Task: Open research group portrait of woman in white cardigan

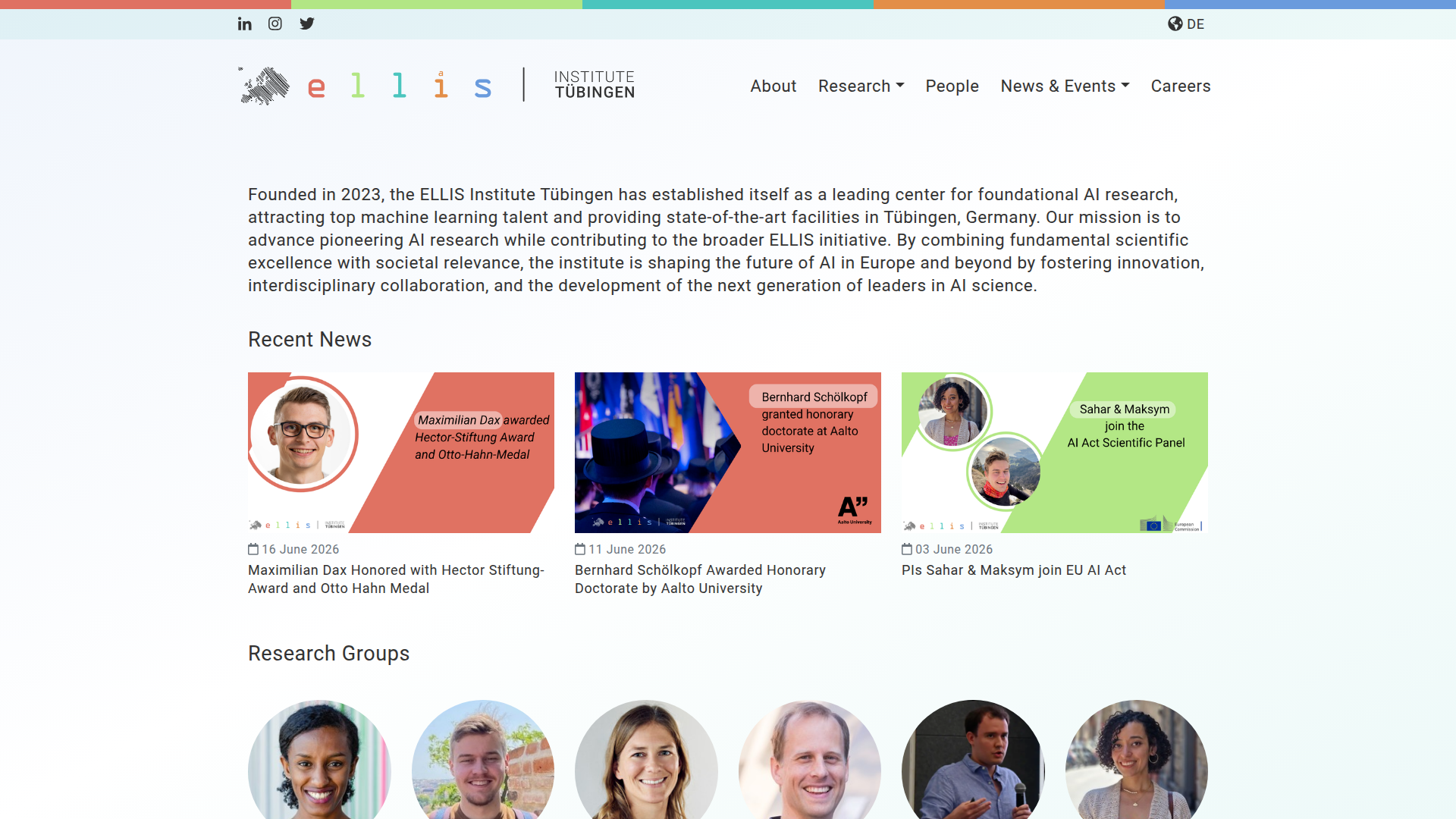Action: (x=1137, y=760)
